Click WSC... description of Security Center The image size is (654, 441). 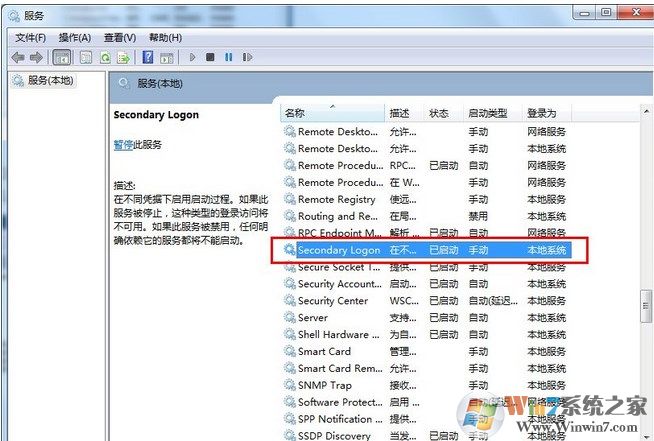point(404,300)
